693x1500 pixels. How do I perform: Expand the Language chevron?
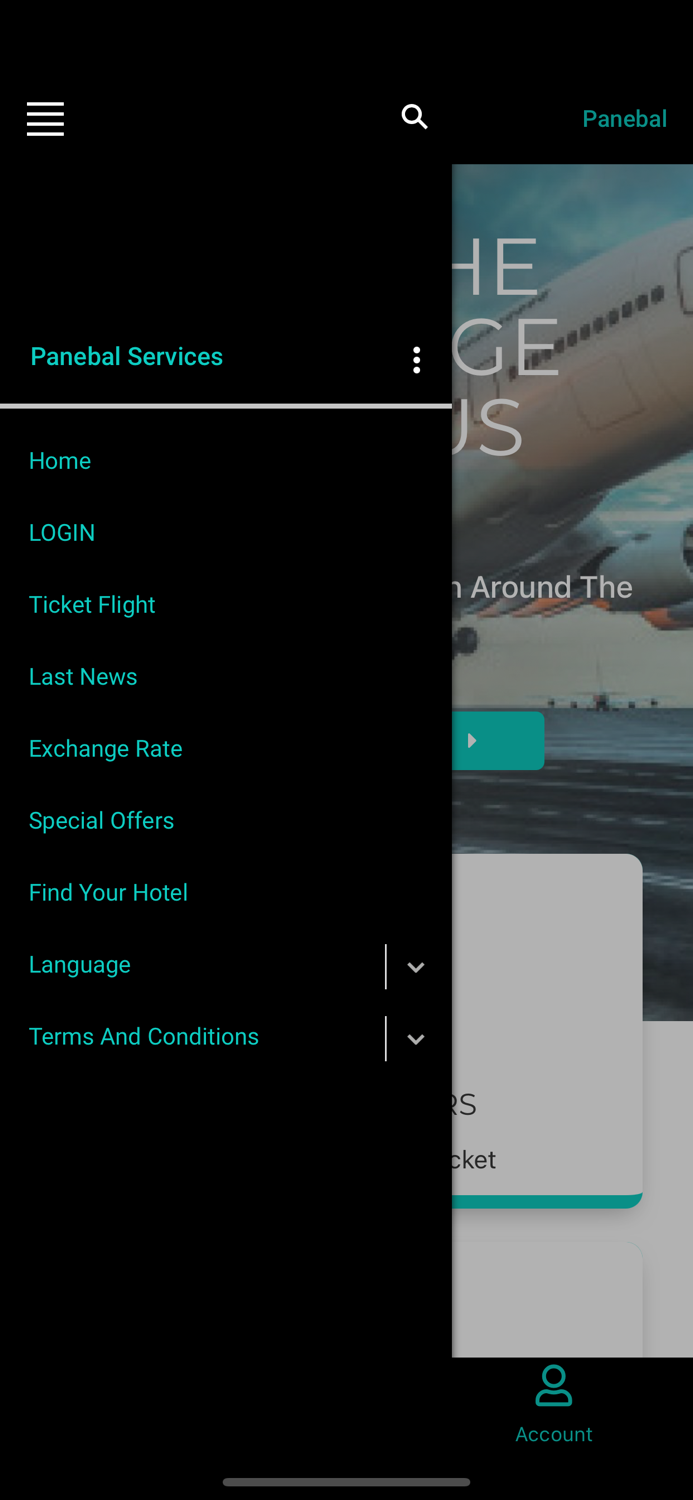tap(416, 967)
